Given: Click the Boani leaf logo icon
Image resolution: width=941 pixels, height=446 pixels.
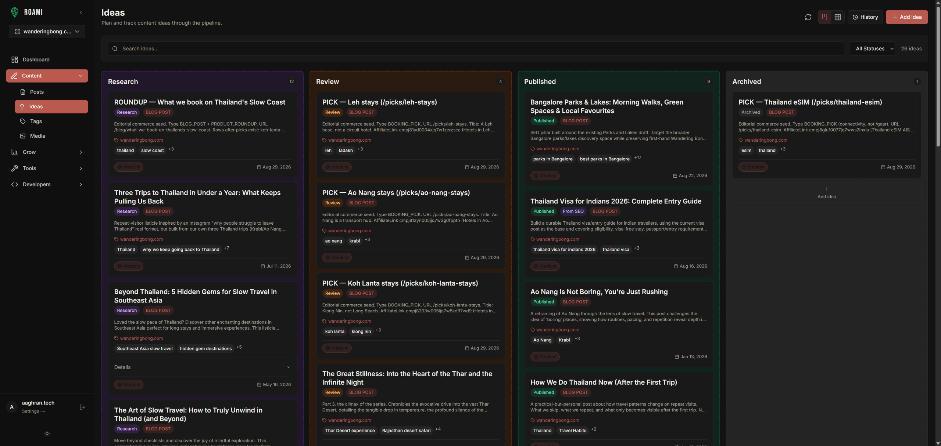Looking at the screenshot, I should pos(14,12).
